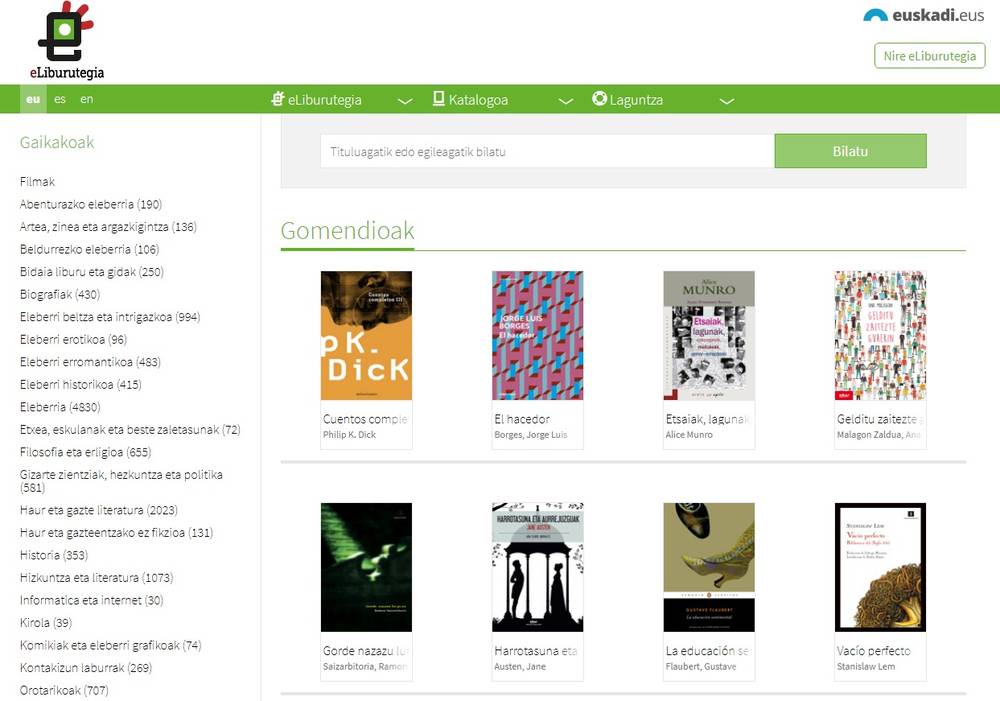Open Bidaia liburu eta gidak category

pos(92,272)
